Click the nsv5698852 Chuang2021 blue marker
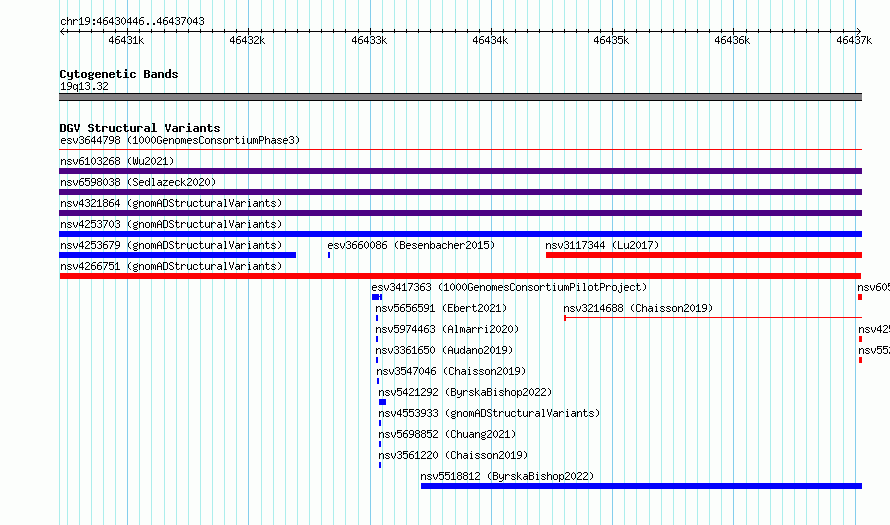890x525 pixels. tap(380, 444)
